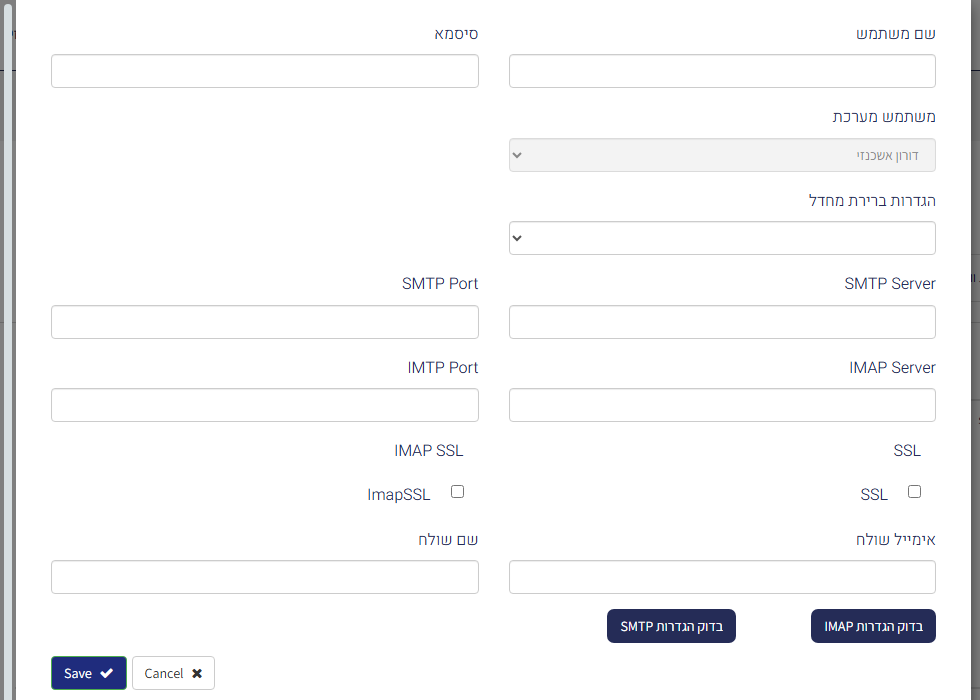Click the page scrollbar on the left edge
980x700 pixels.
[x=8, y=350]
